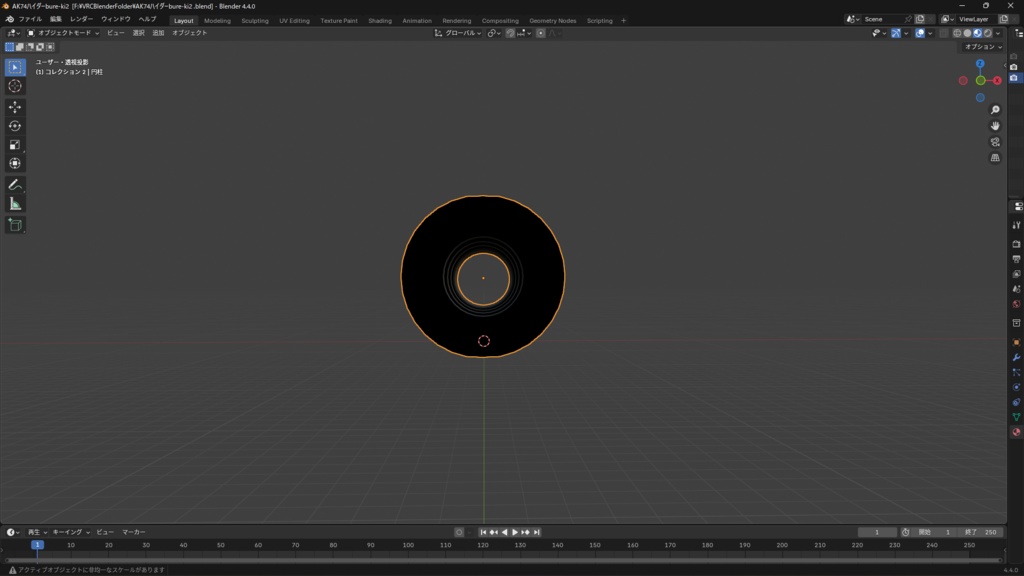Toggle the camera view icon

point(995,142)
